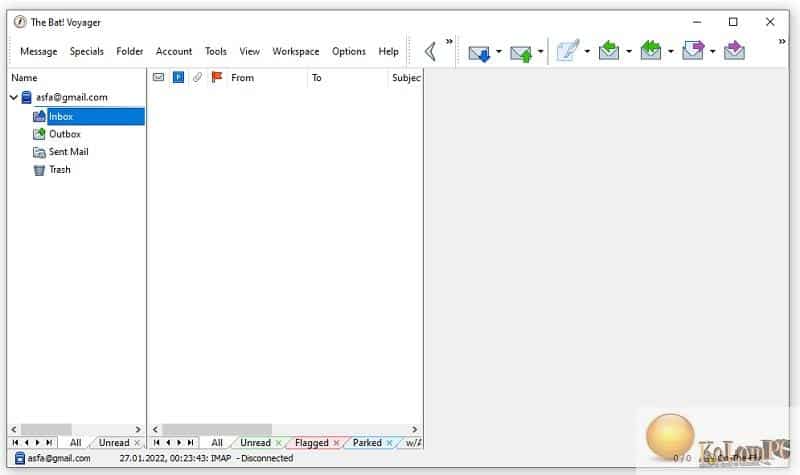
Task: Click the Sent Mail folder icon
Action: [x=39, y=152]
